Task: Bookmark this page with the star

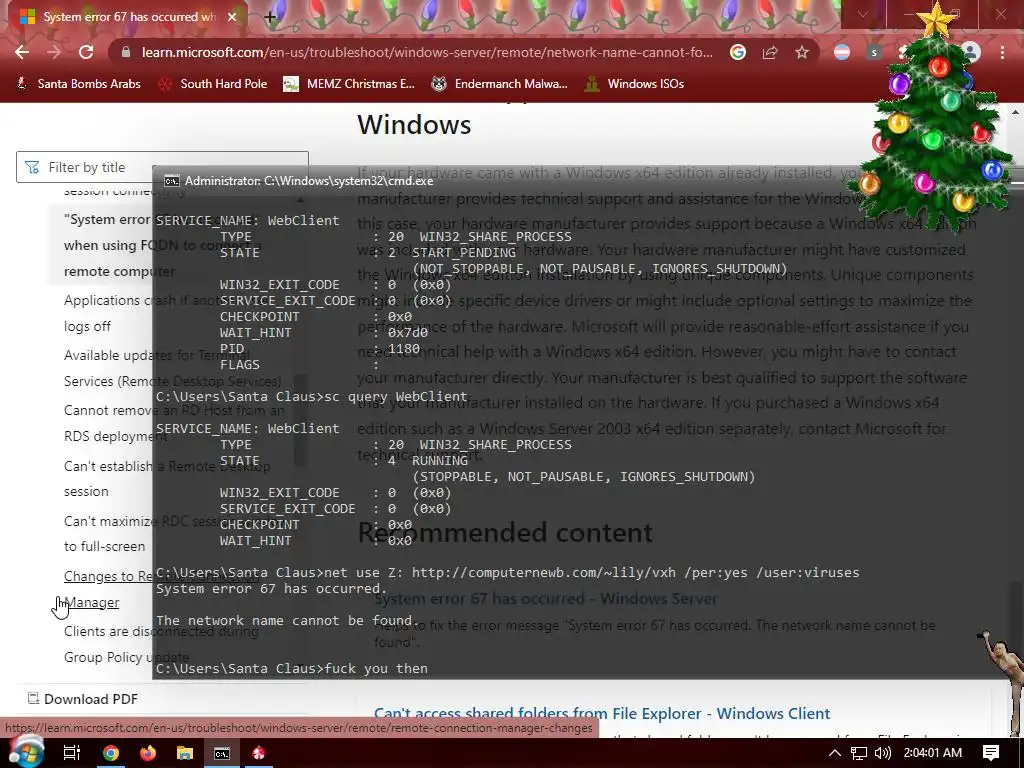Action: [x=802, y=52]
